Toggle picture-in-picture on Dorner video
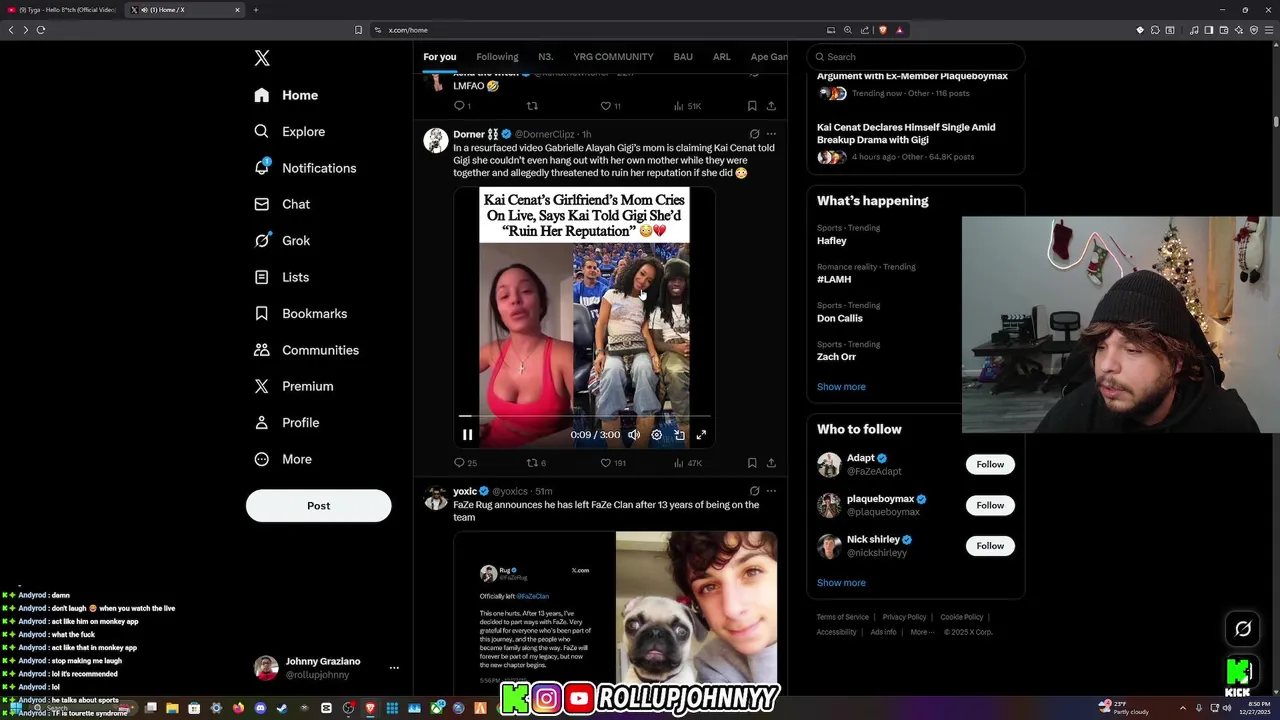Screen dimensions: 1280x720 click(679, 435)
